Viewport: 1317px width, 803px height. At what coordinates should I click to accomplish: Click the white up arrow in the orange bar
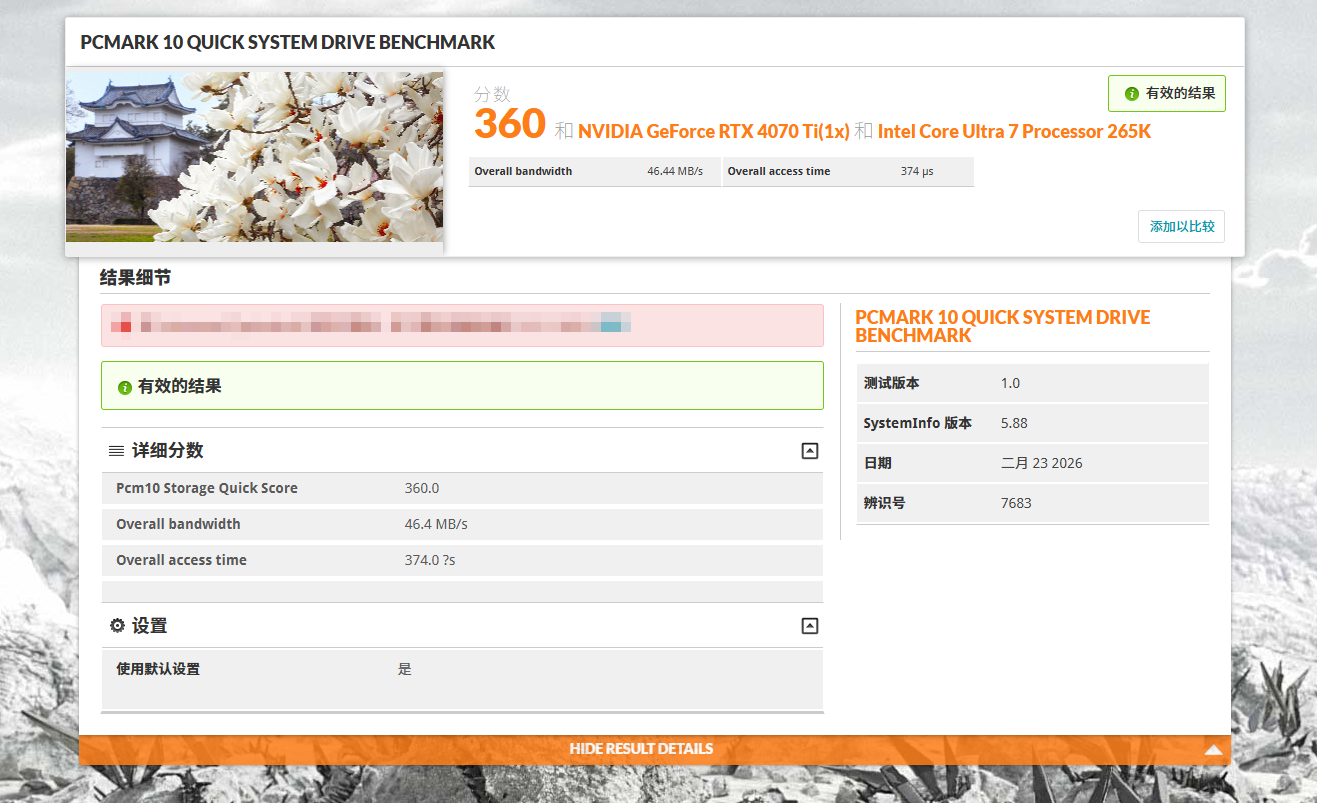tap(1214, 749)
